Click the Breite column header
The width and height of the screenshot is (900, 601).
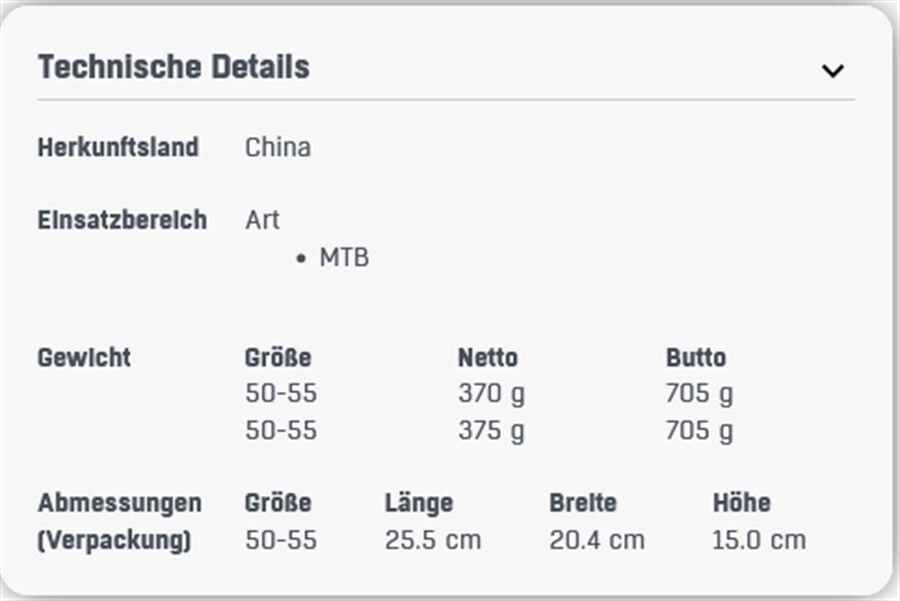point(583,503)
